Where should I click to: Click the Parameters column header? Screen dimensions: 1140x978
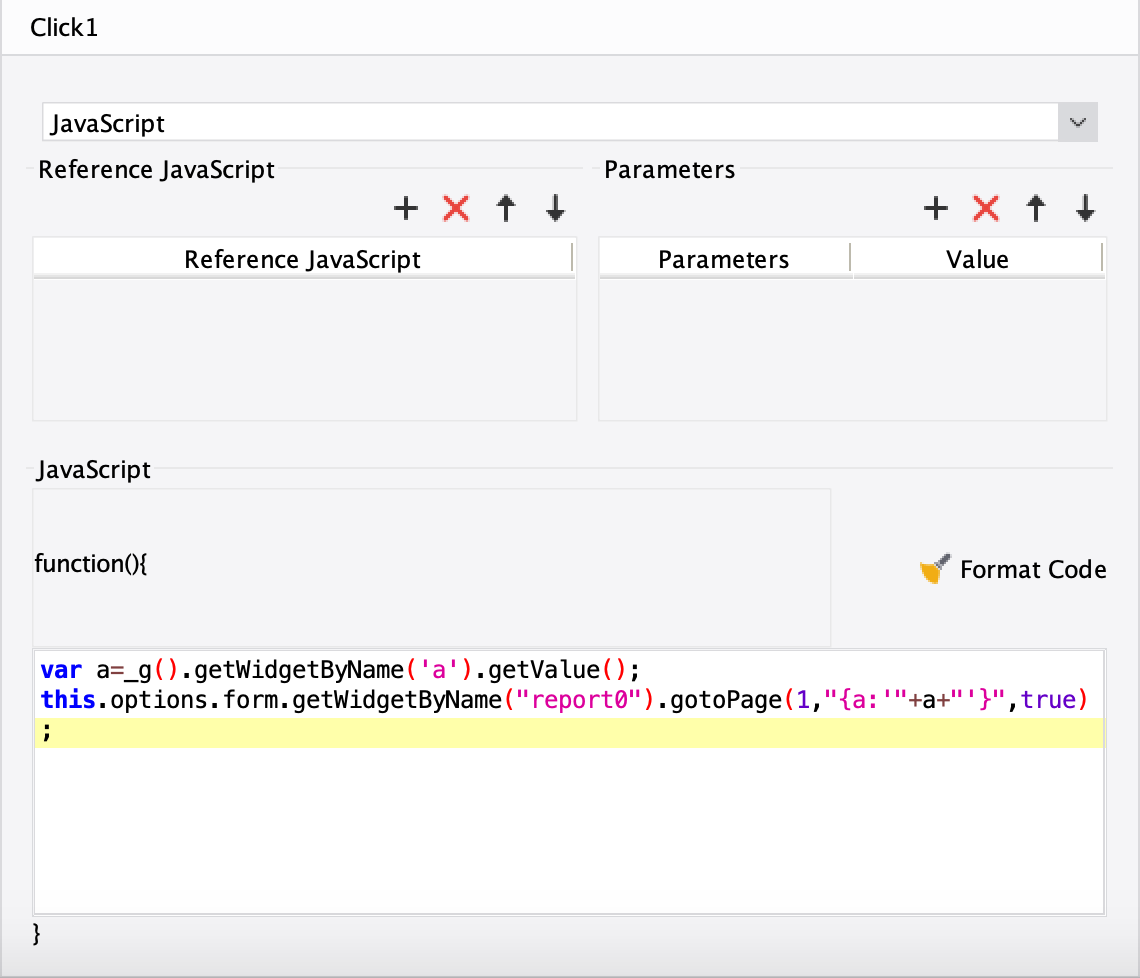point(723,259)
